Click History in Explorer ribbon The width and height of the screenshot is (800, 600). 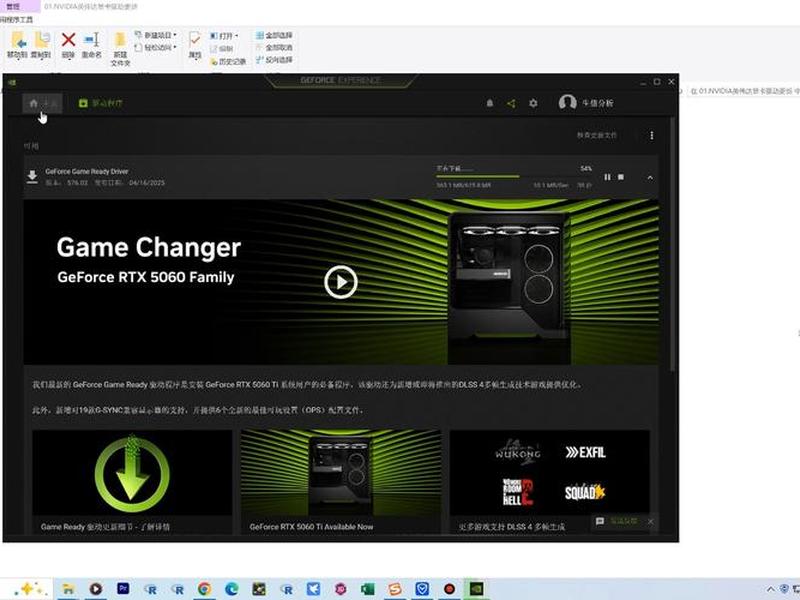pyautogui.click(x=228, y=62)
